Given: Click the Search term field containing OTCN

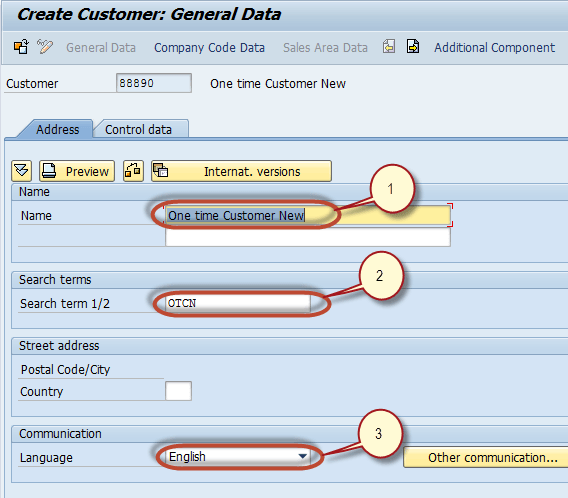Looking at the screenshot, I should tap(238, 303).
